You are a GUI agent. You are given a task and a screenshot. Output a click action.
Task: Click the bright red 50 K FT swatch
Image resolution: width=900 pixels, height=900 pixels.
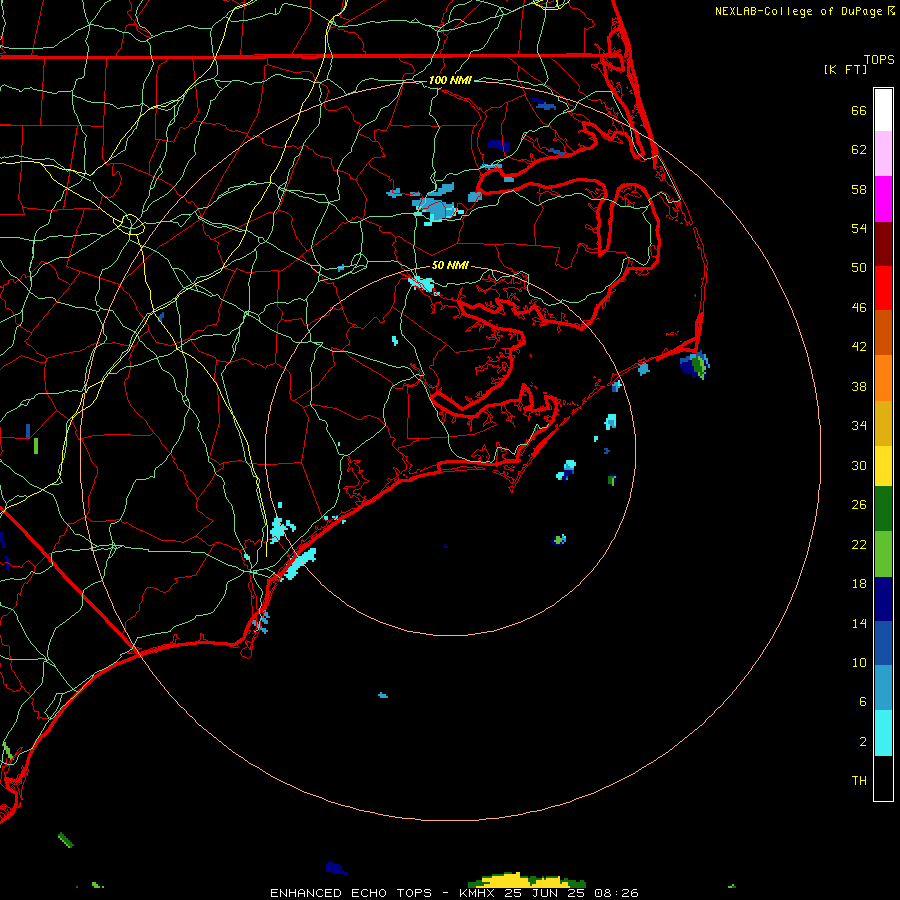pyautogui.click(x=883, y=288)
